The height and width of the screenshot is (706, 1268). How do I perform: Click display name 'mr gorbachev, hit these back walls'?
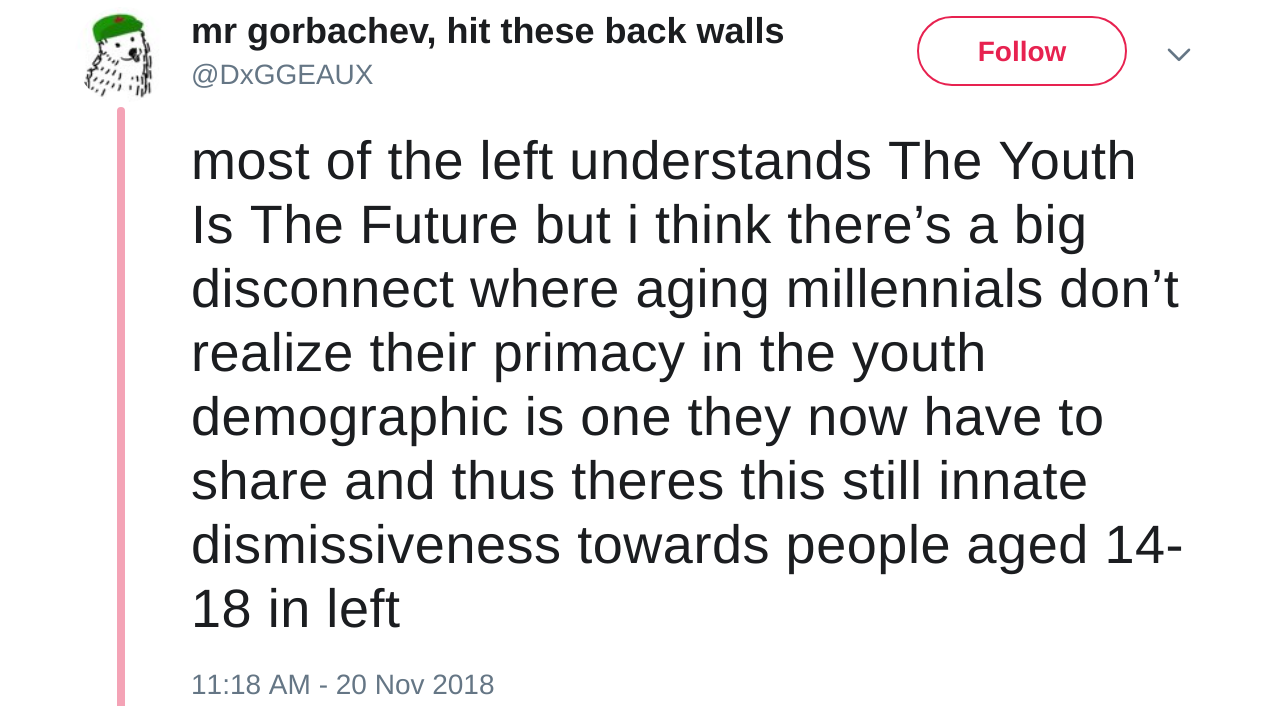pos(487,32)
